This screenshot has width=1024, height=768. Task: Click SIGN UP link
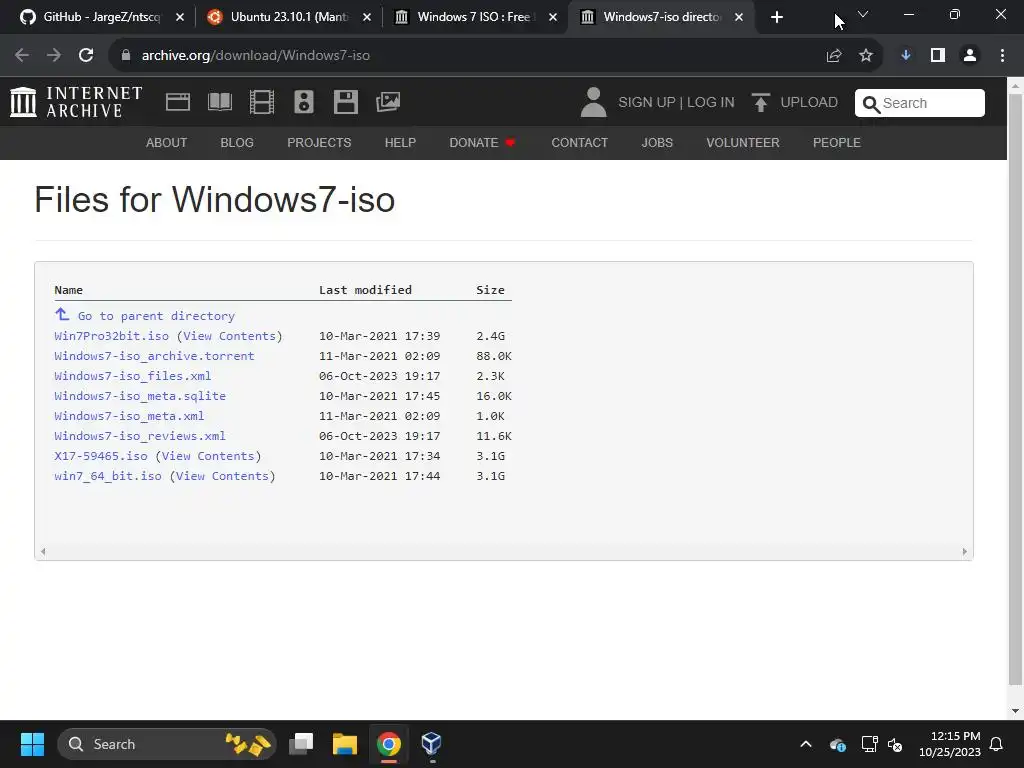647,103
